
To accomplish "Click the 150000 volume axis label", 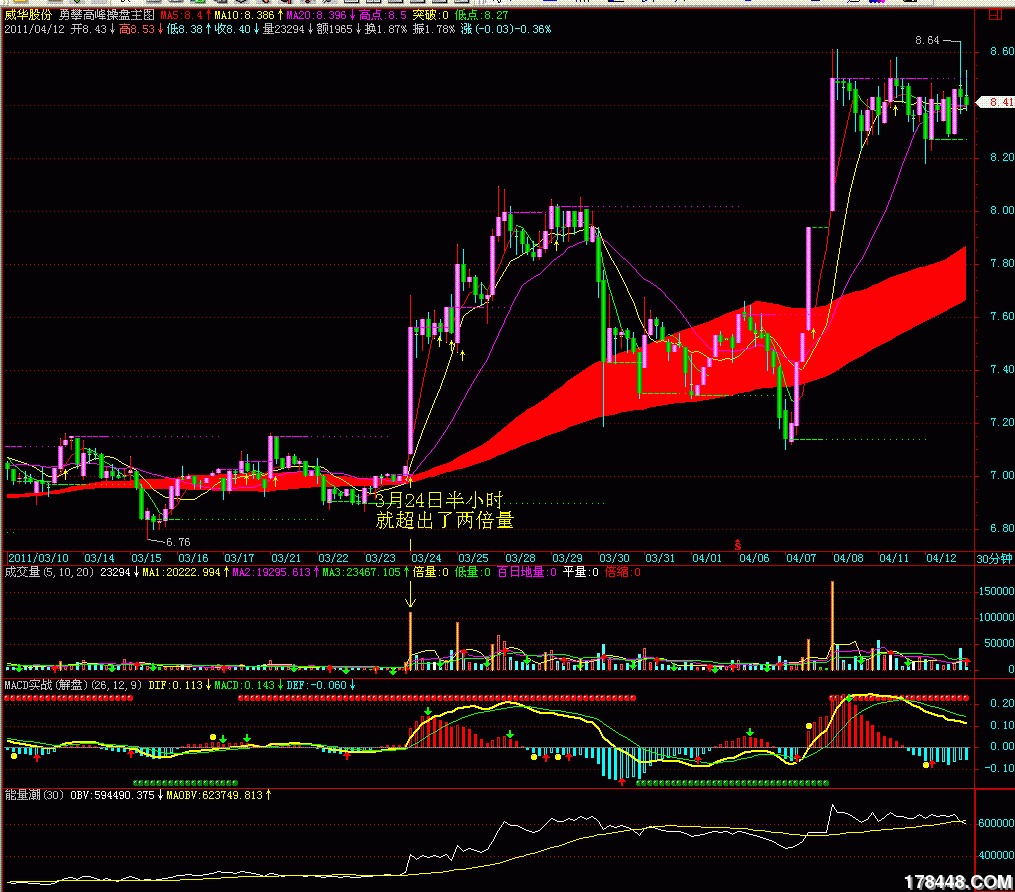I will coord(996,591).
